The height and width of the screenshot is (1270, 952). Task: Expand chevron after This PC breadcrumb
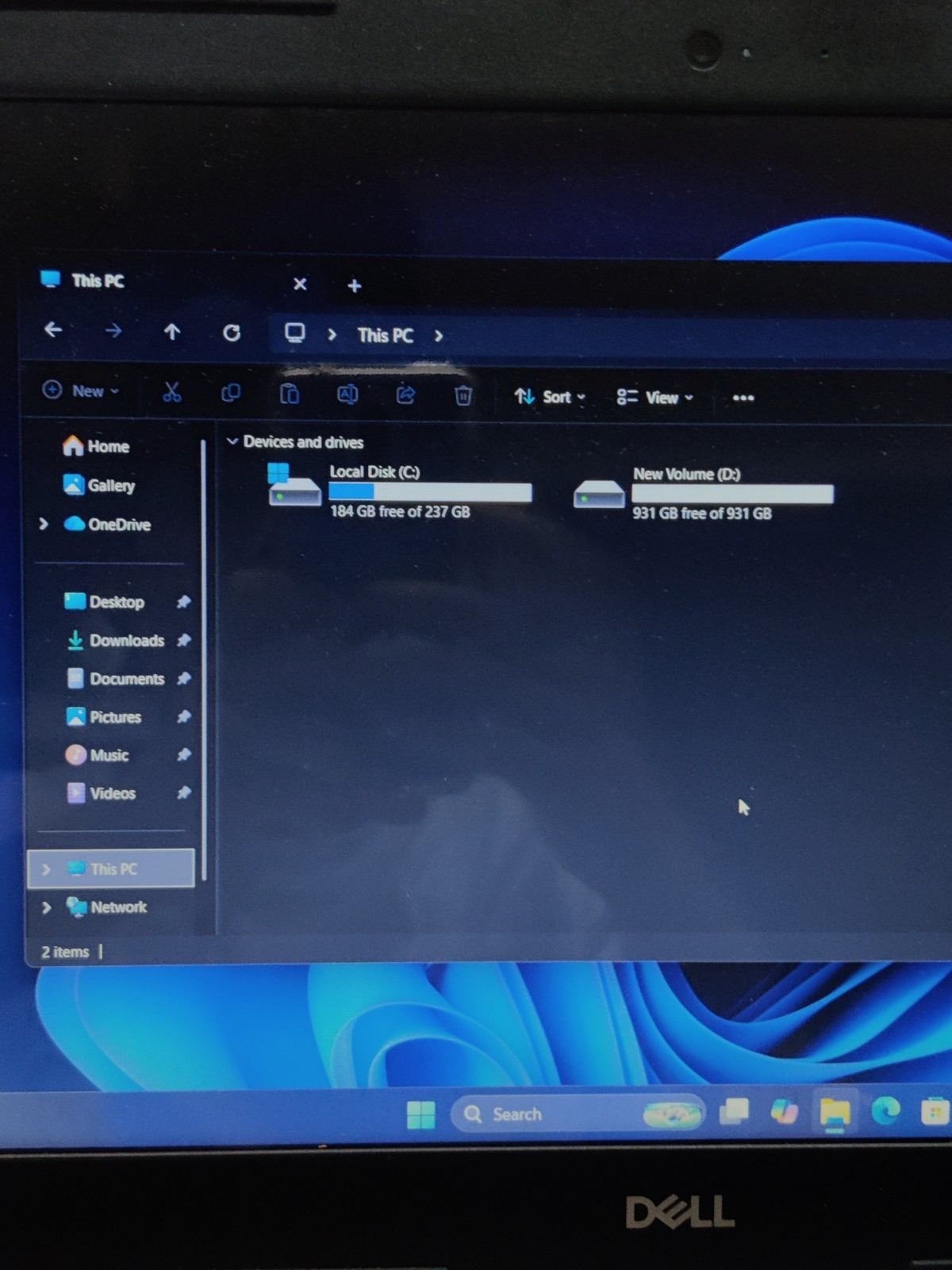(x=438, y=336)
